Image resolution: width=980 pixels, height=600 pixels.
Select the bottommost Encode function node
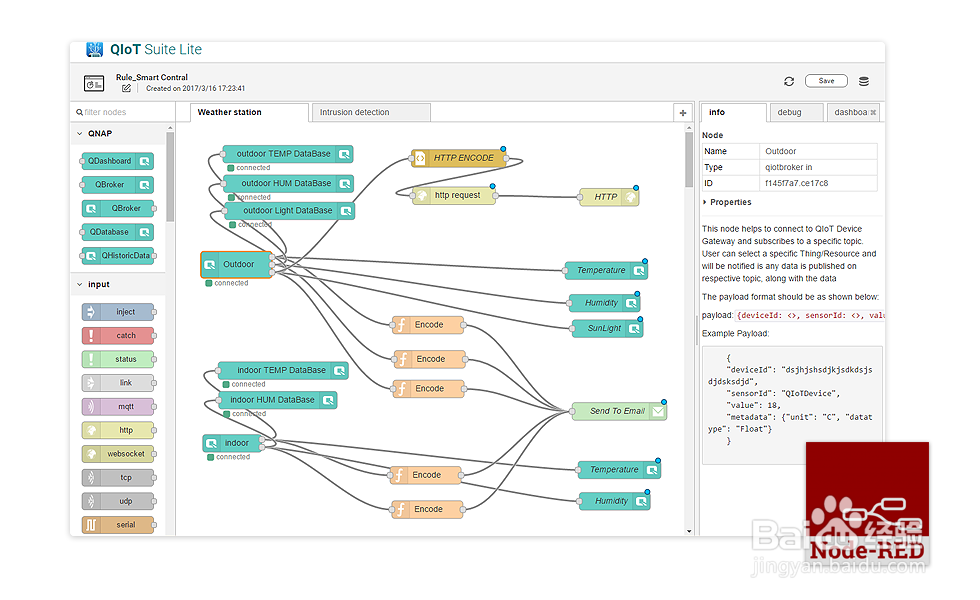point(428,509)
